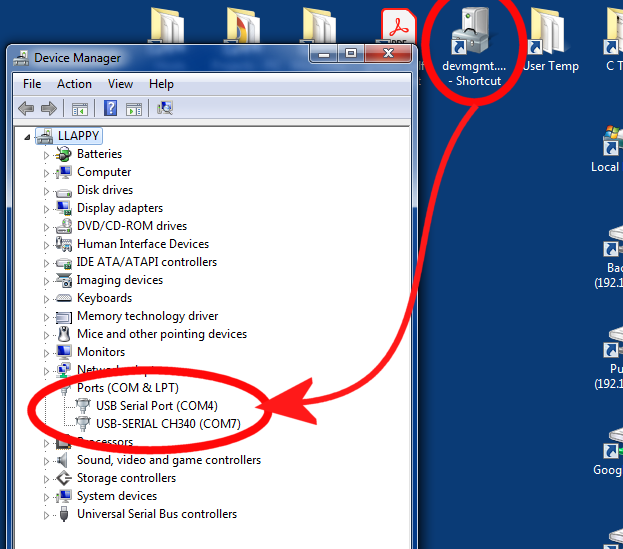The width and height of the screenshot is (623, 549).
Task: Collapse the LLAPPY root node
Action: pyautogui.click(x=27, y=136)
